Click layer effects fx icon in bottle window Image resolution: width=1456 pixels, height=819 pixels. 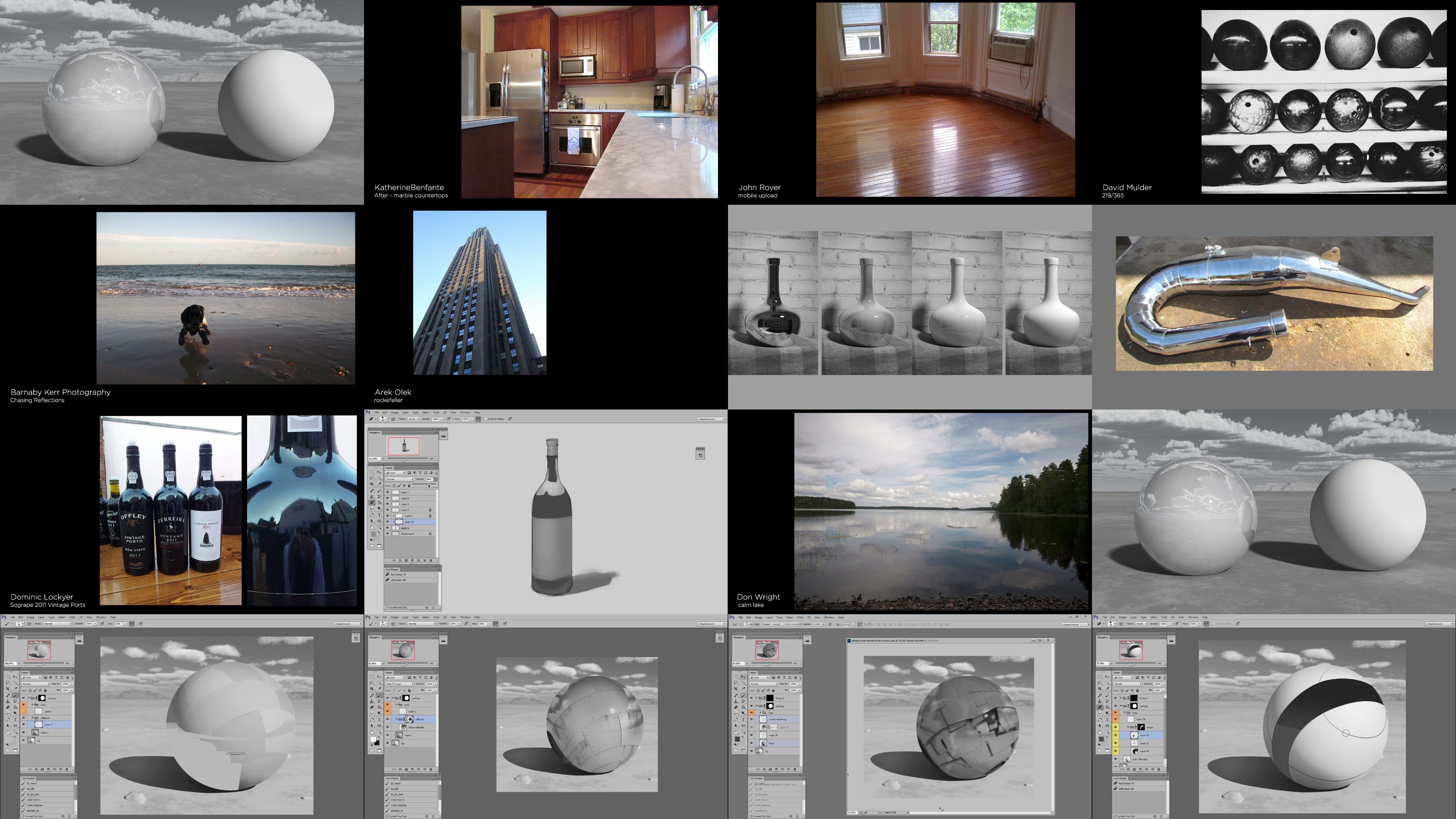click(x=401, y=561)
